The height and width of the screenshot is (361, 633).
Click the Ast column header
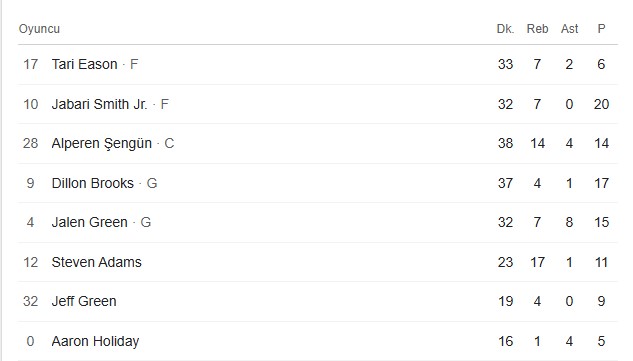coord(569,29)
